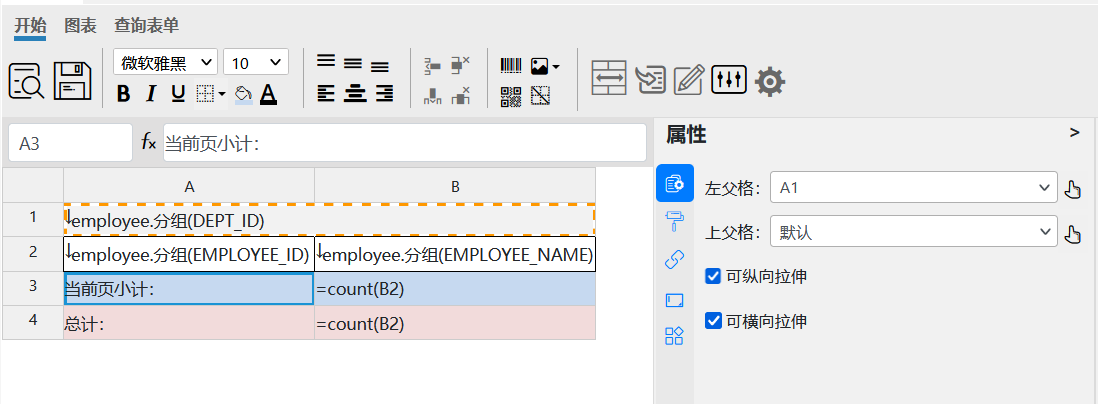Screen dimensions: 1098x404
Task: Open the fill color bucket picker
Action: coord(243,94)
